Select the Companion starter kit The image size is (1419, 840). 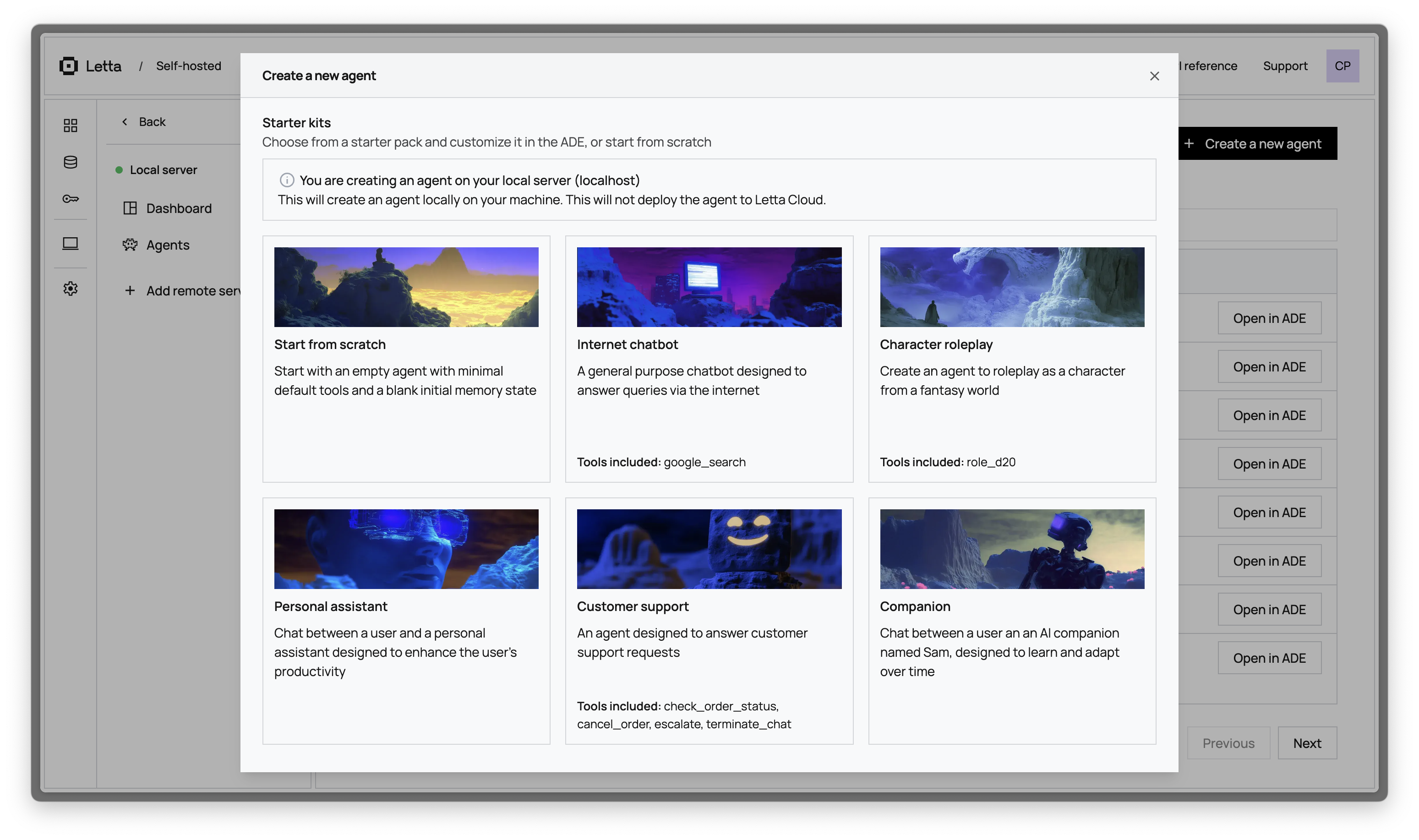pos(1011,620)
